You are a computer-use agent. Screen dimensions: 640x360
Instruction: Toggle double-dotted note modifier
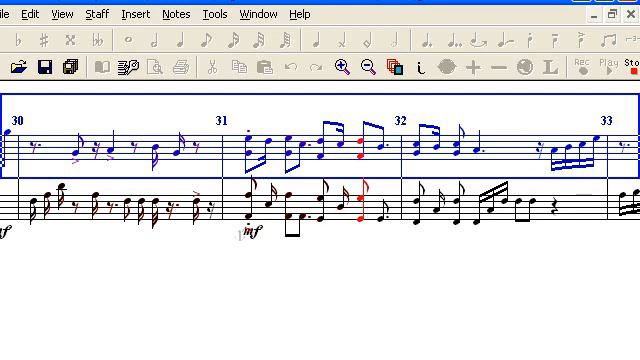coord(454,40)
